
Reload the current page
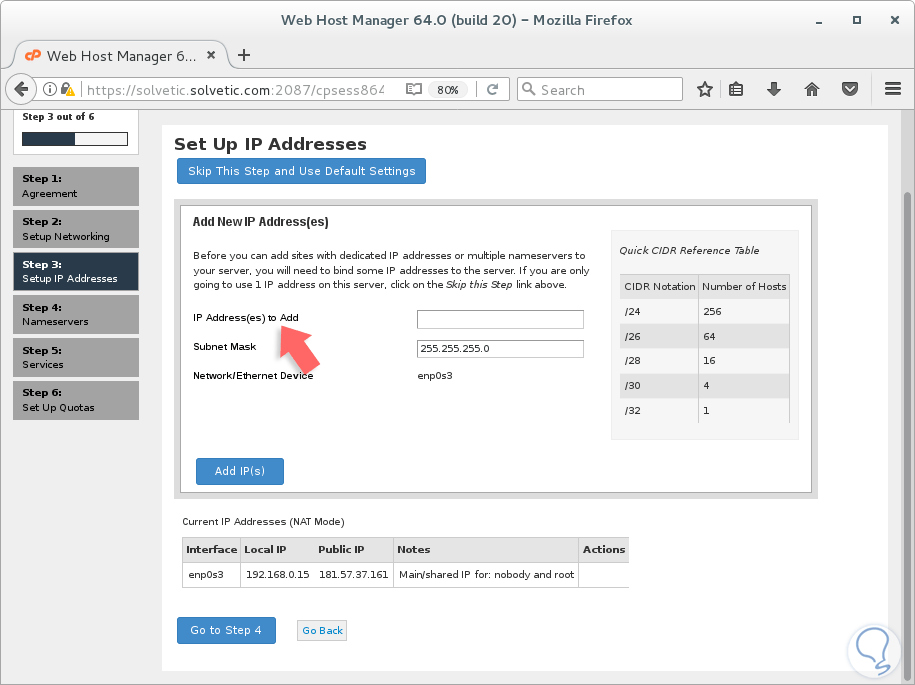pos(493,89)
